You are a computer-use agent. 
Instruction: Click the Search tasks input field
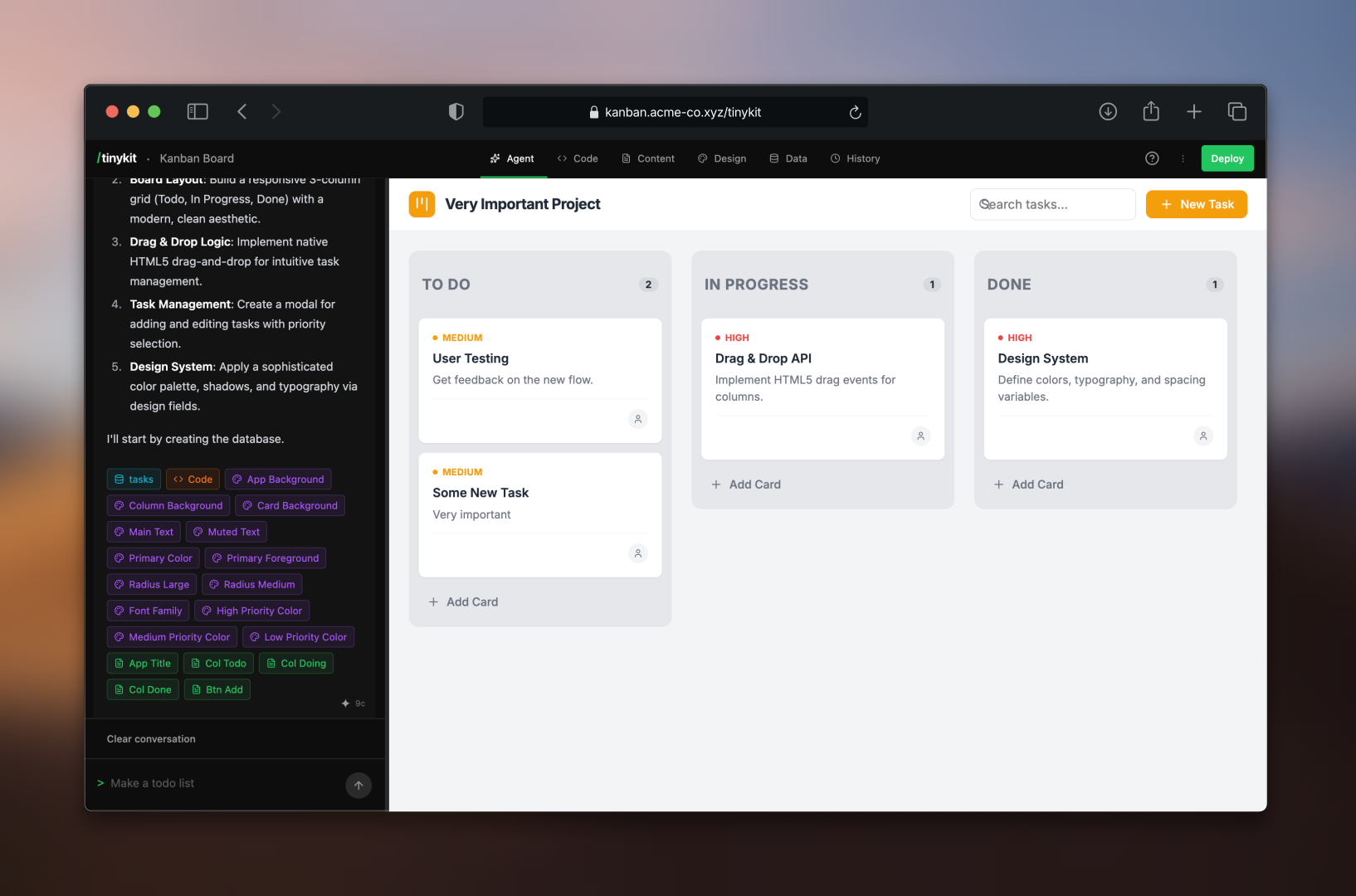(1052, 203)
